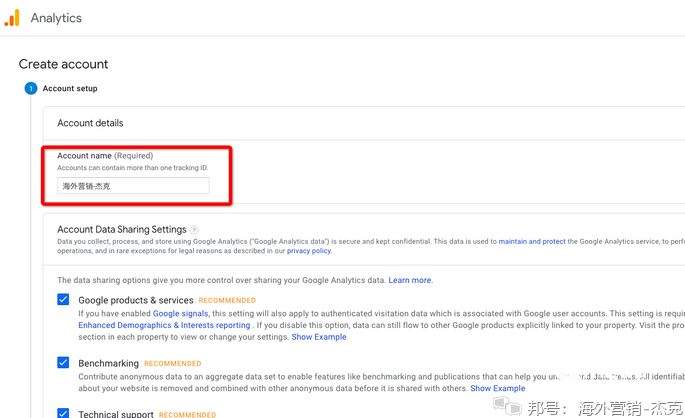This screenshot has height=418, width=685.
Task: Focus the Account name text field
Action: tap(134, 186)
